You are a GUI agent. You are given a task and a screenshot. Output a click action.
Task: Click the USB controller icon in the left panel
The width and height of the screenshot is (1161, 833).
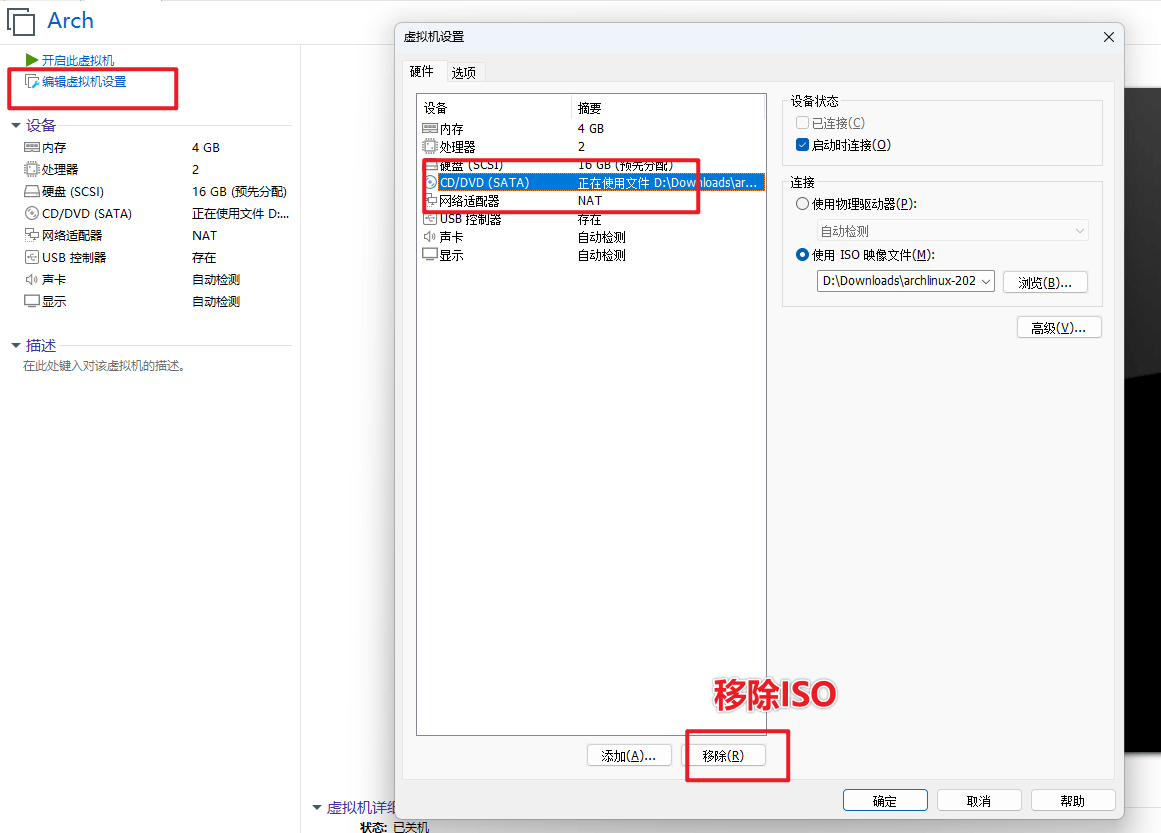[x=32, y=258]
